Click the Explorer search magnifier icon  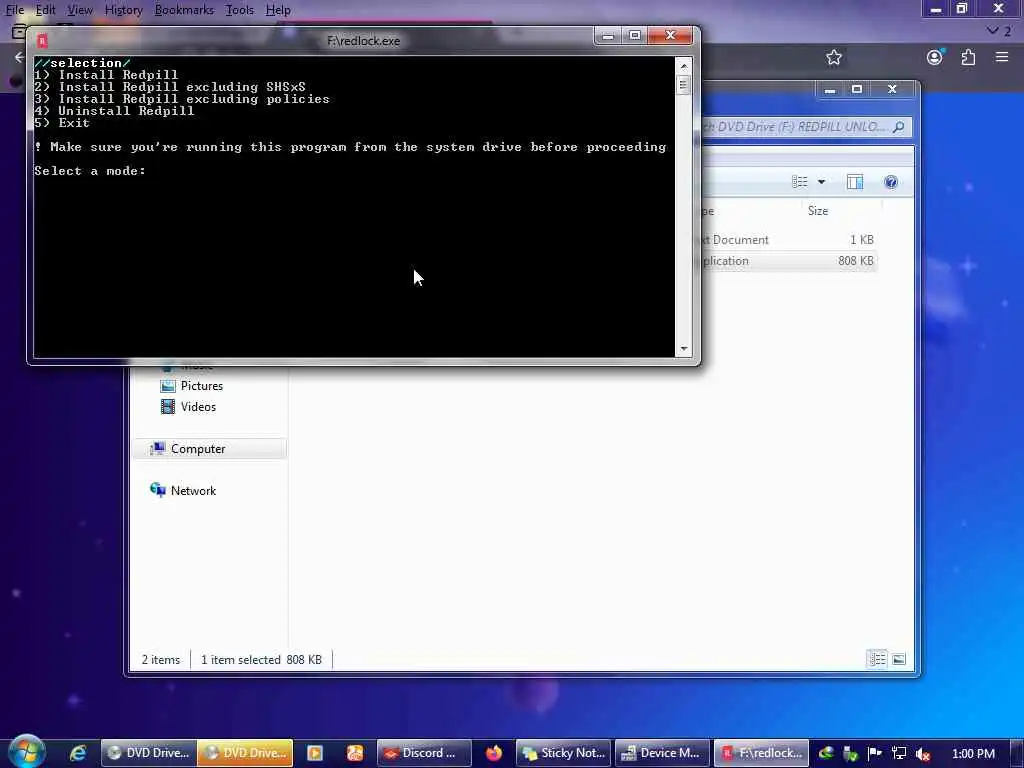pyautogui.click(x=899, y=127)
